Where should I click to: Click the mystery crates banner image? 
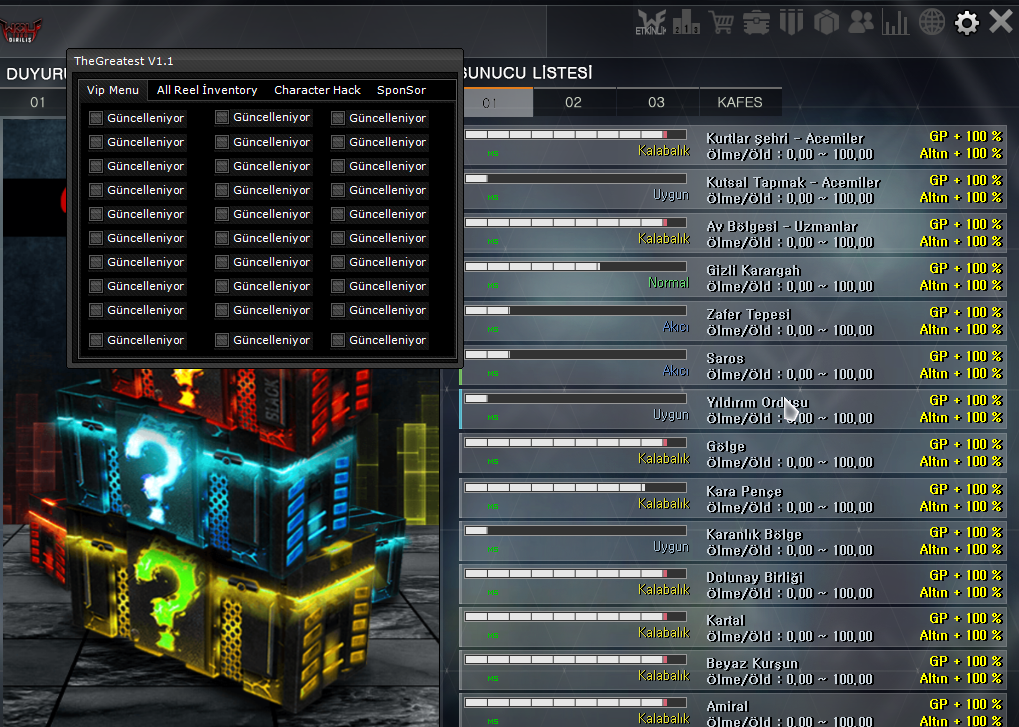(x=221, y=546)
